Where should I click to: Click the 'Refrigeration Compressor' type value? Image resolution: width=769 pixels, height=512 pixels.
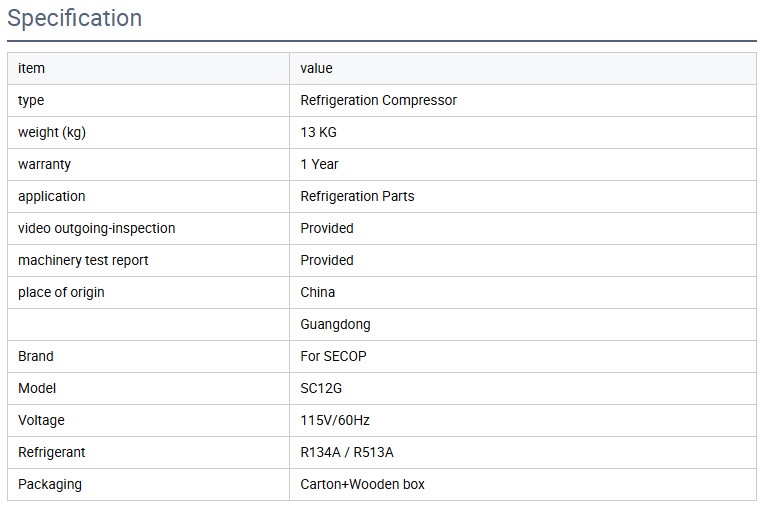pos(378,100)
